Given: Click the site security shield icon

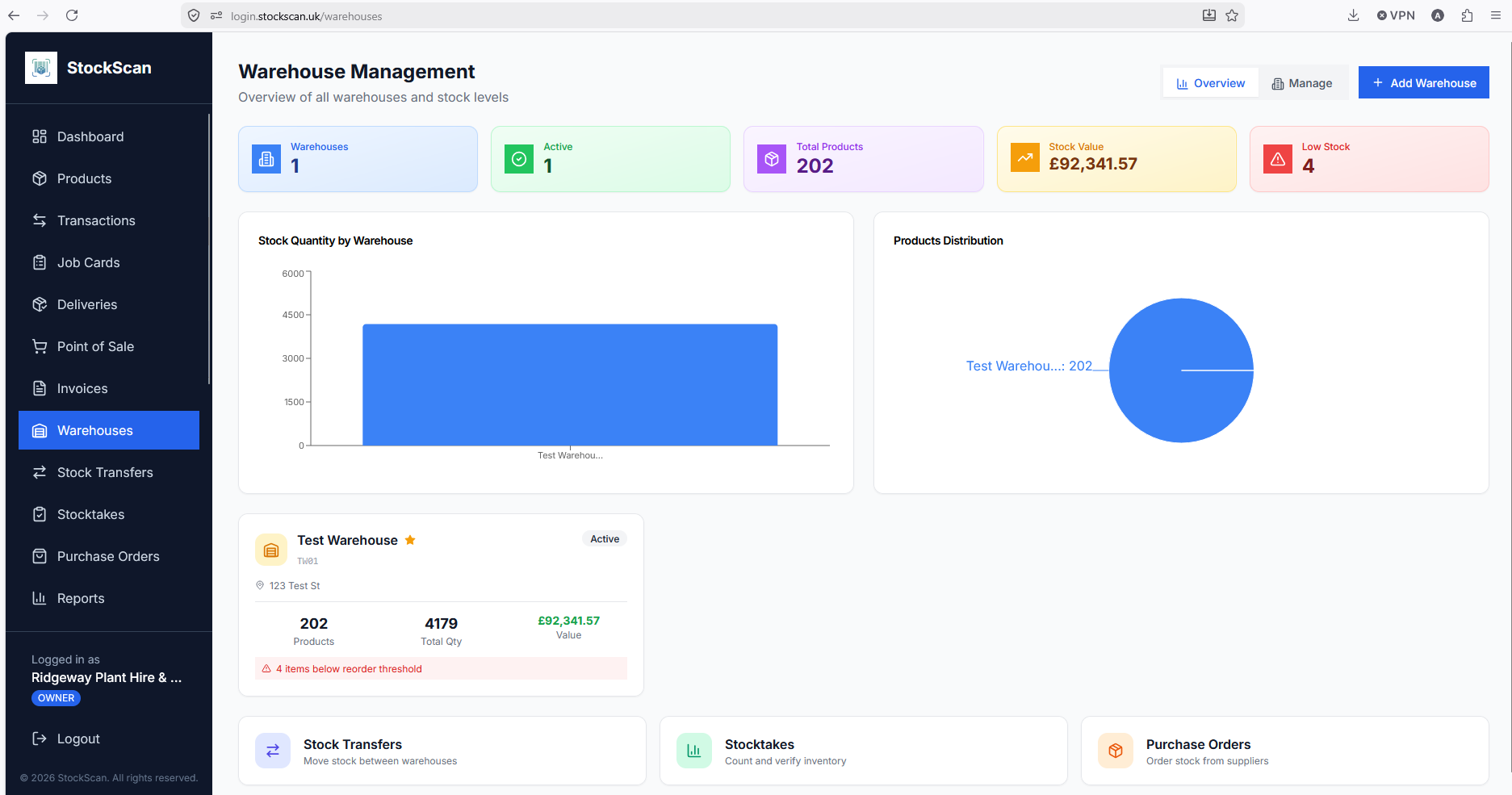Looking at the screenshot, I should (x=194, y=15).
